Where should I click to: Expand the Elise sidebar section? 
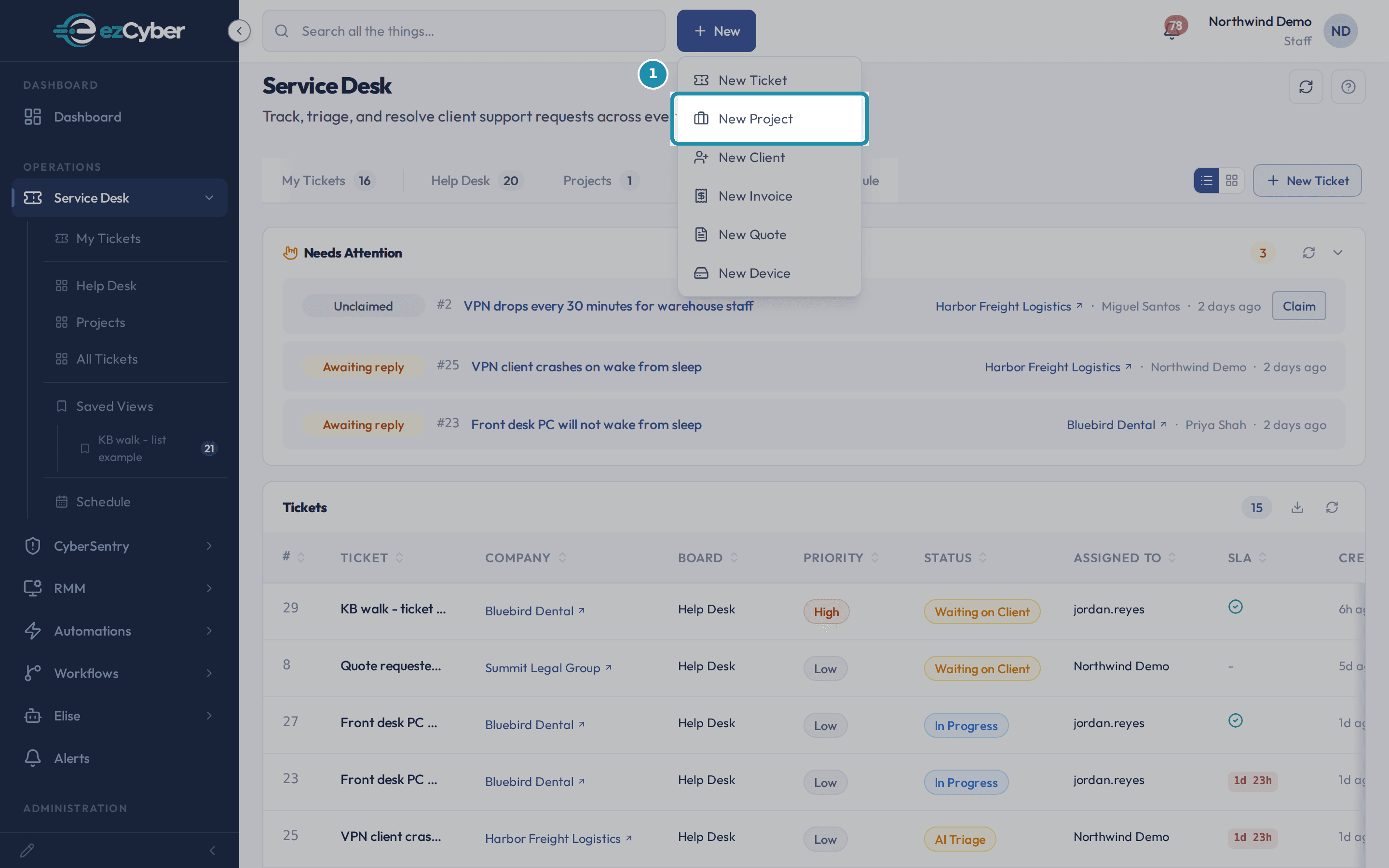point(120,716)
